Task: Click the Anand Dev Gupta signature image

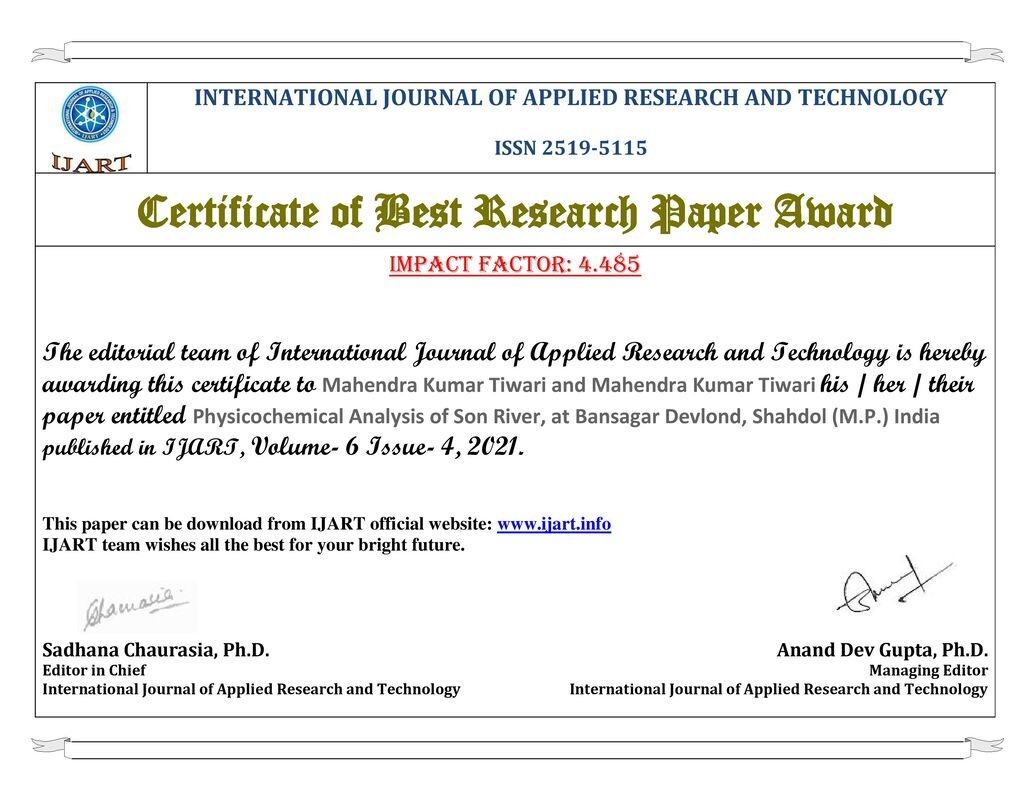Action: [x=894, y=584]
